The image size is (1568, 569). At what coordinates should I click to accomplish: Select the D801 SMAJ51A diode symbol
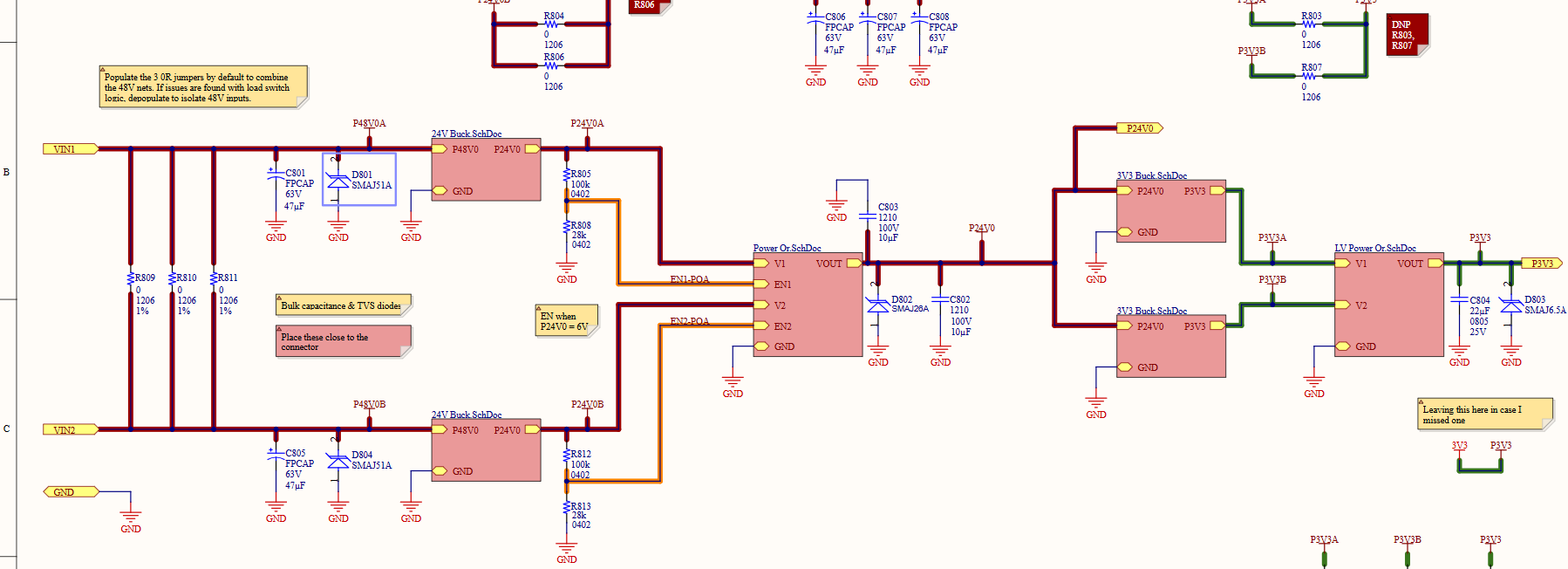pos(338,180)
